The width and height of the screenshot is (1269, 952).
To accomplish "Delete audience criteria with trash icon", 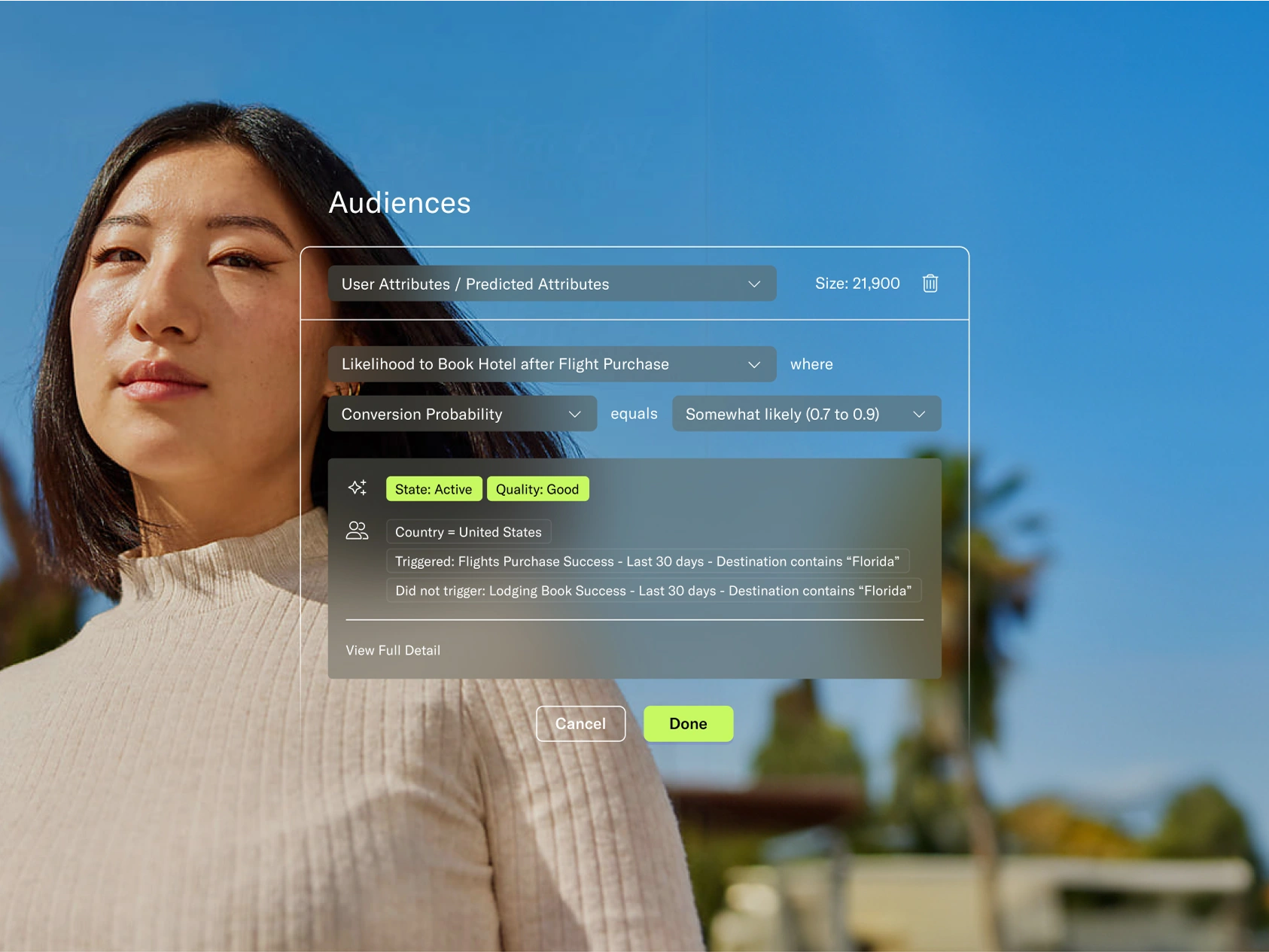I will click(x=930, y=284).
